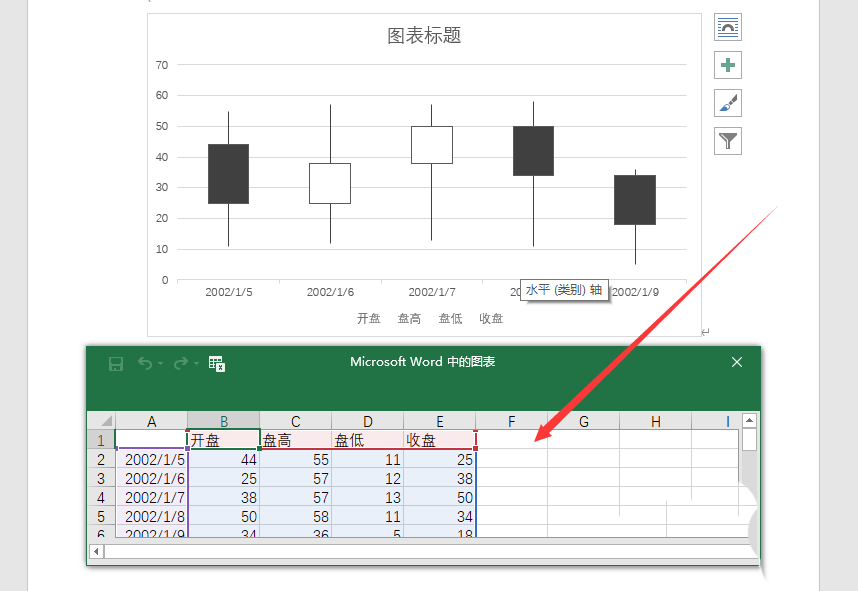Viewport: 858px width, 591px height.
Task: Click the 收盘 legend entry
Action: pos(491,318)
